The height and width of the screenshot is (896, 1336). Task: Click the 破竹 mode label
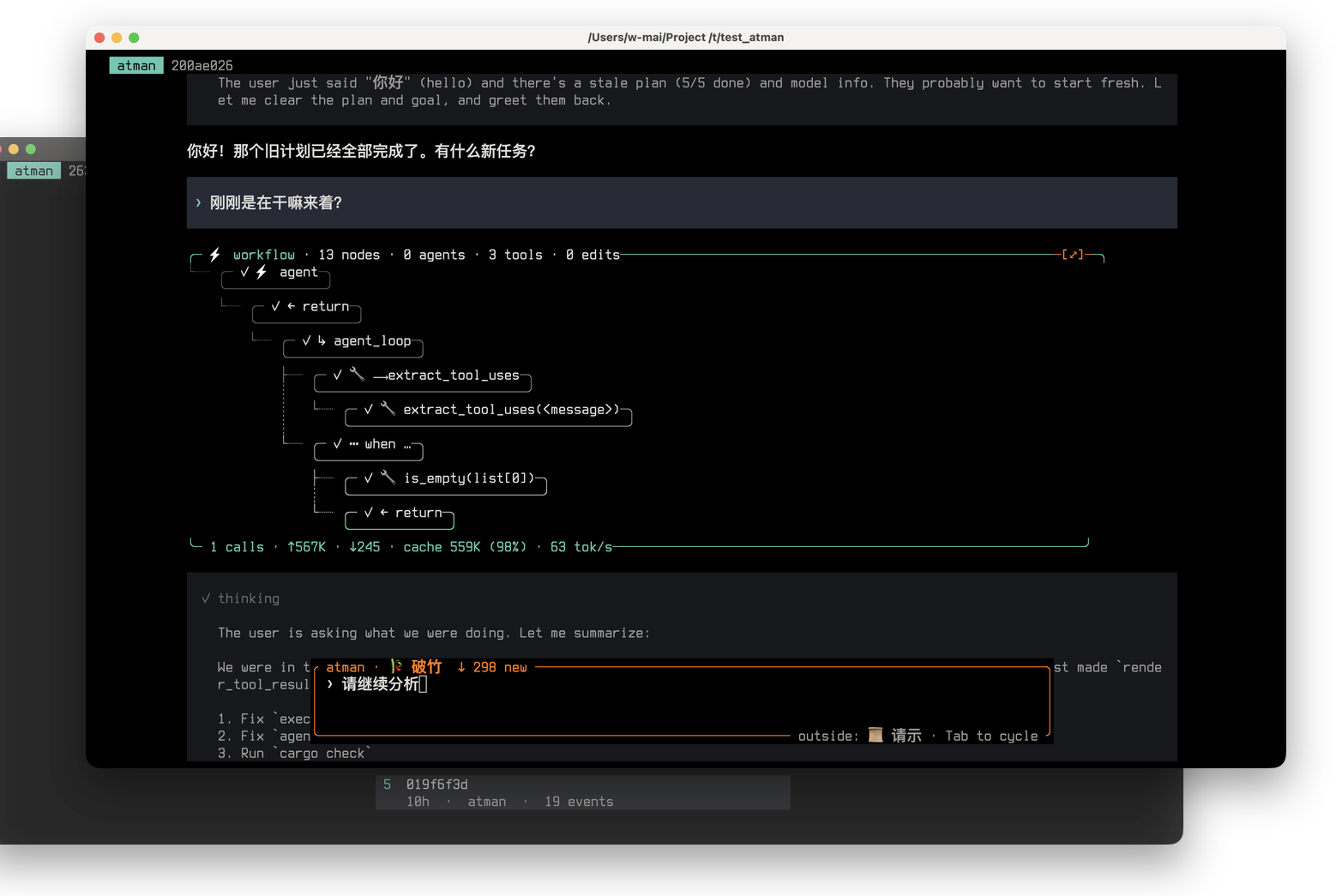(x=426, y=666)
